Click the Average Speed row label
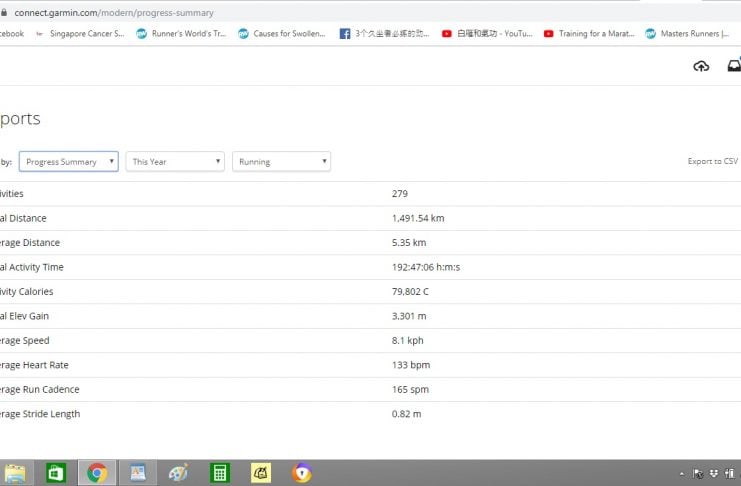Viewport: 741px width, 486px height. click(25, 340)
